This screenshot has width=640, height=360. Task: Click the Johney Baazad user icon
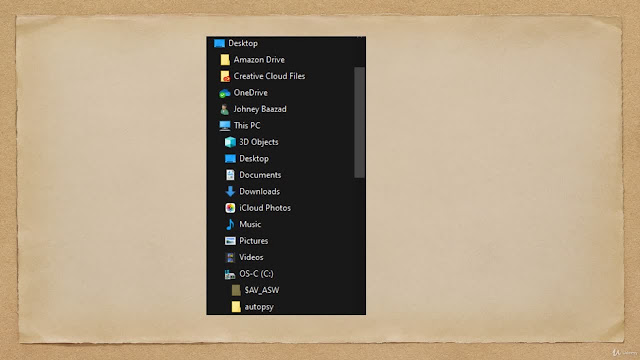224,109
